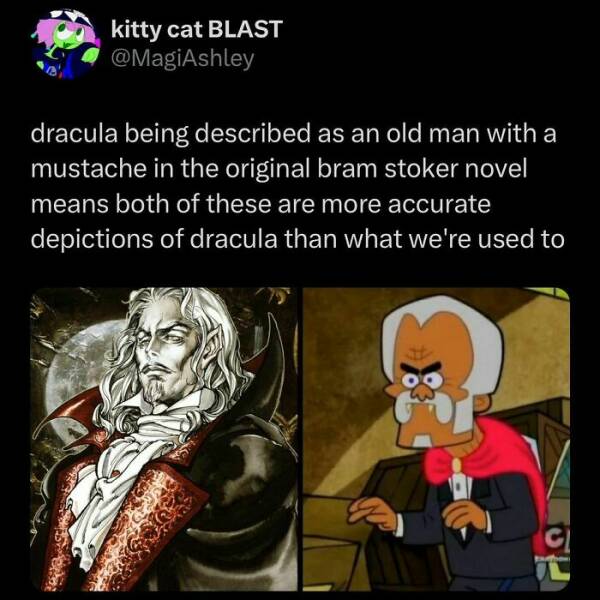Click the word "mustache" in the tweet
The image size is (600, 600).
(x=89, y=168)
